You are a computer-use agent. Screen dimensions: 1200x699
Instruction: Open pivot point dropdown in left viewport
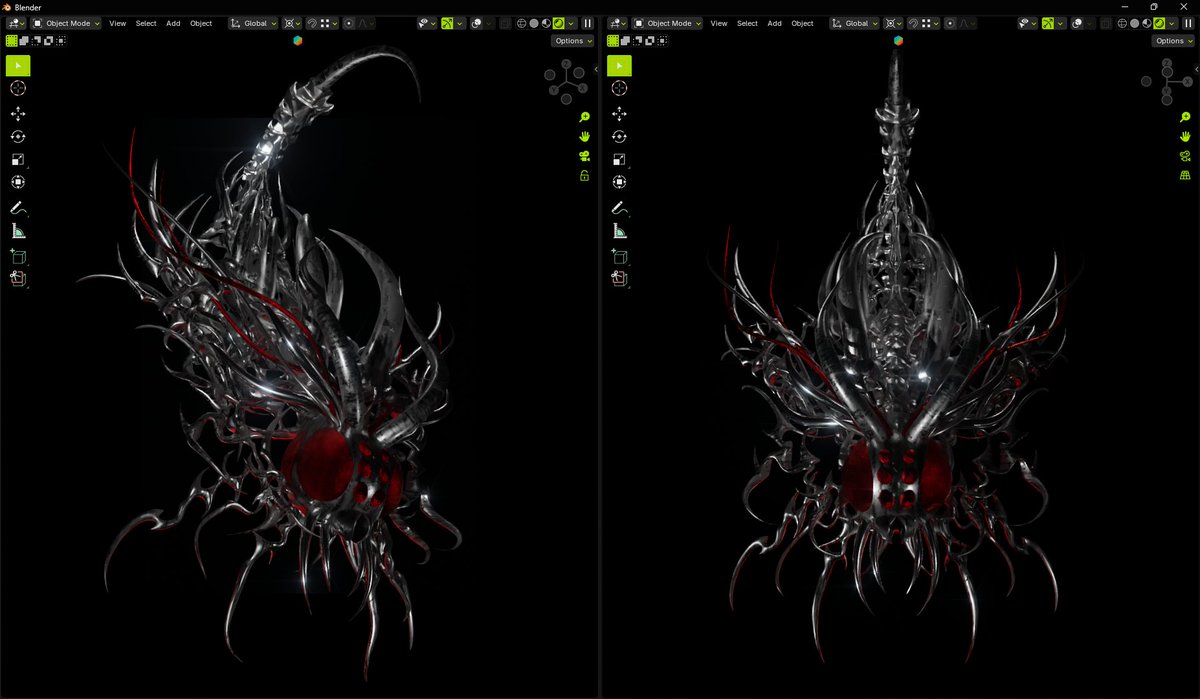pyautogui.click(x=292, y=23)
